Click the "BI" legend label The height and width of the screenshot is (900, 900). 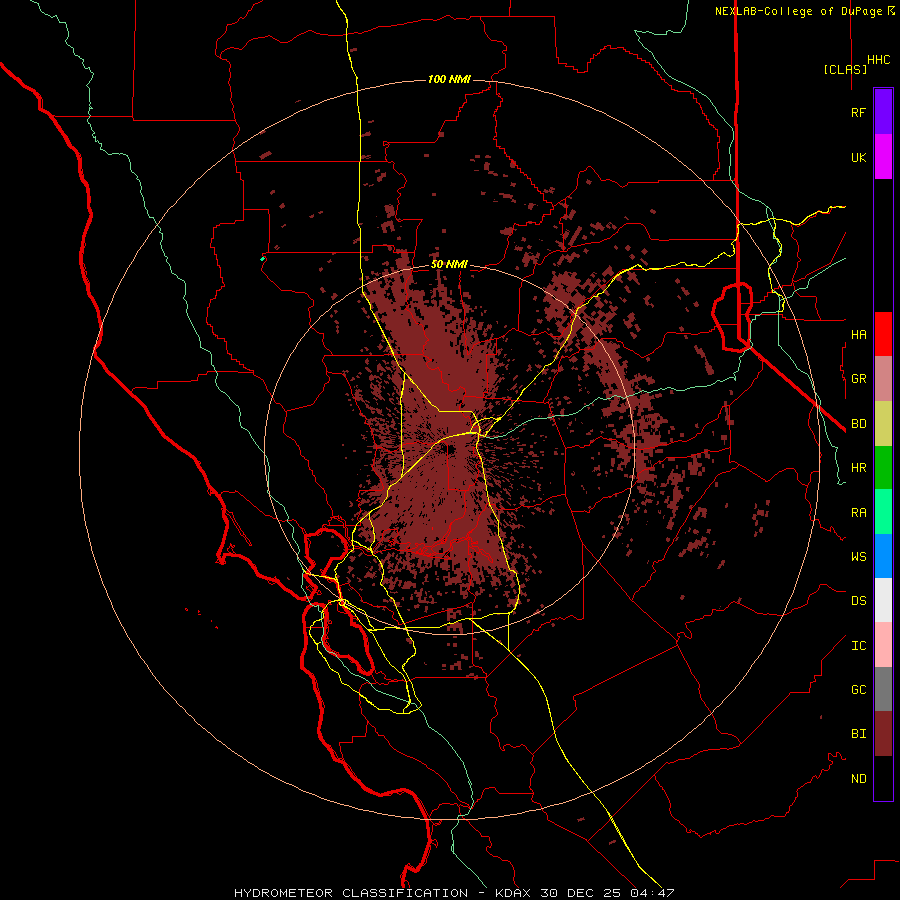tap(858, 734)
